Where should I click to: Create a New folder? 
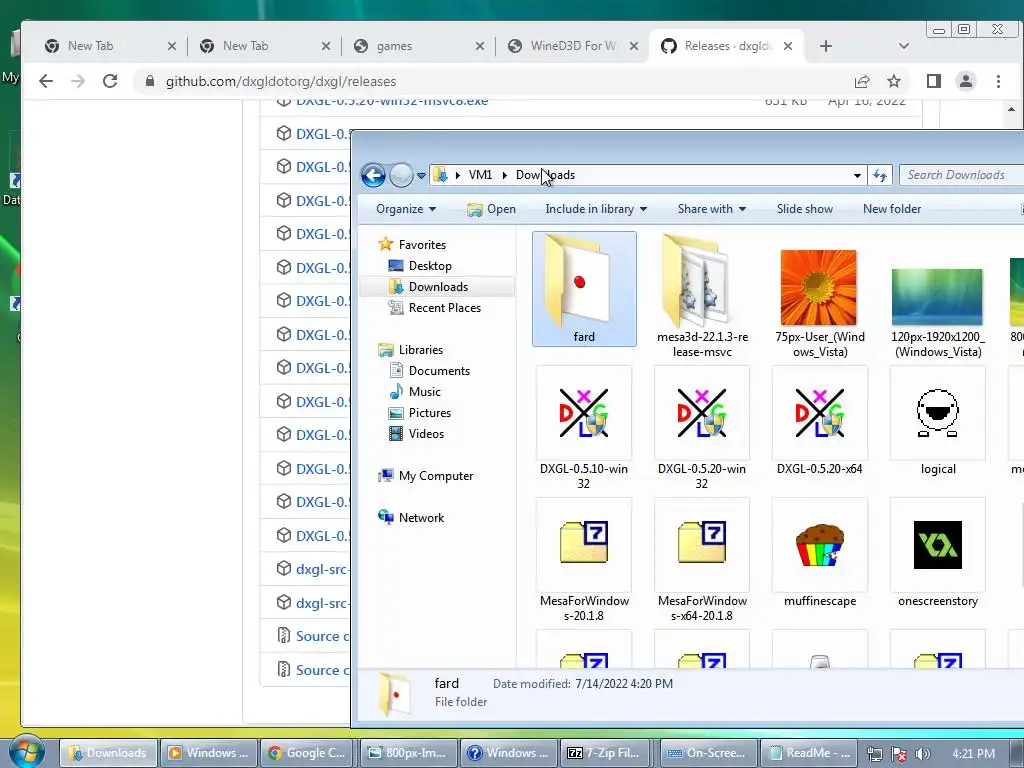point(892,209)
